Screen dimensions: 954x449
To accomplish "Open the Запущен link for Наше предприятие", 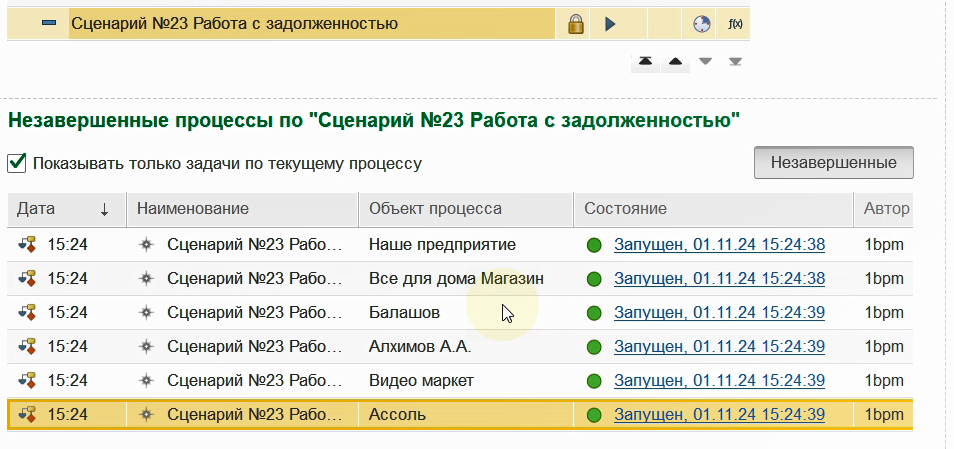I will 719,245.
